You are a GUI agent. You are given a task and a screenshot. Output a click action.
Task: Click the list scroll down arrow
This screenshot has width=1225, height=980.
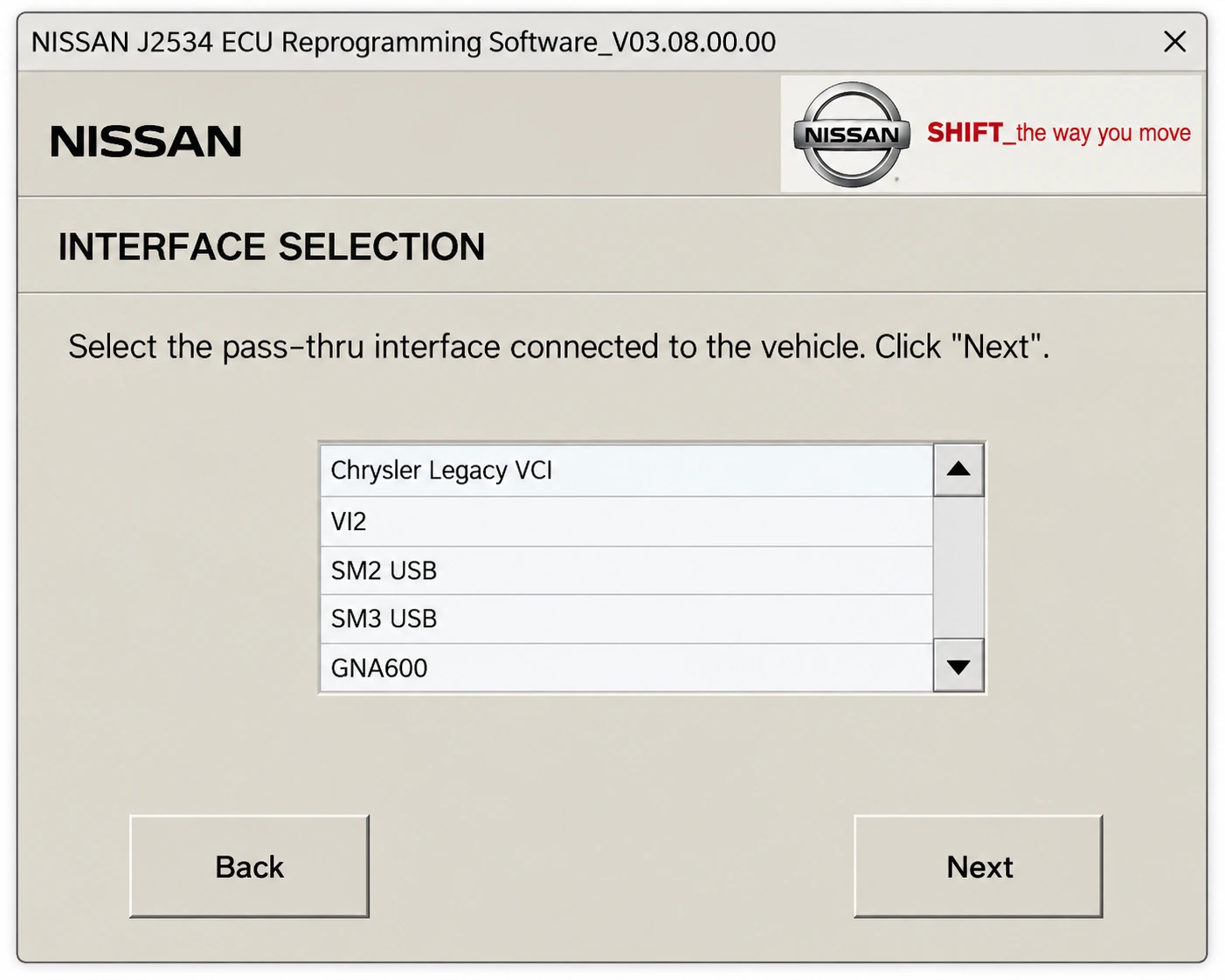tap(959, 666)
